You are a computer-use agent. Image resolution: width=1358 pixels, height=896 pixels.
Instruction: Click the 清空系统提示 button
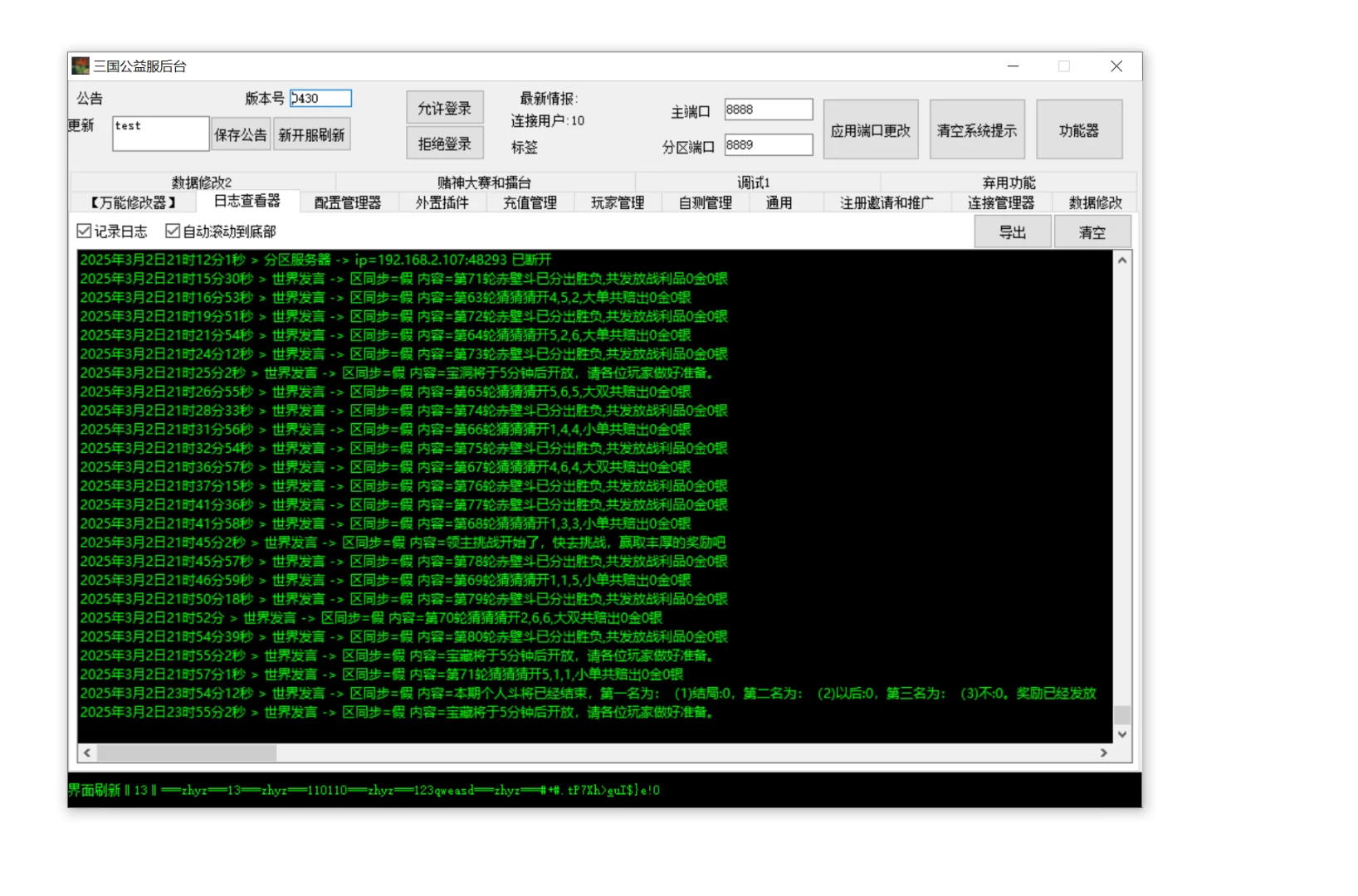click(x=977, y=129)
